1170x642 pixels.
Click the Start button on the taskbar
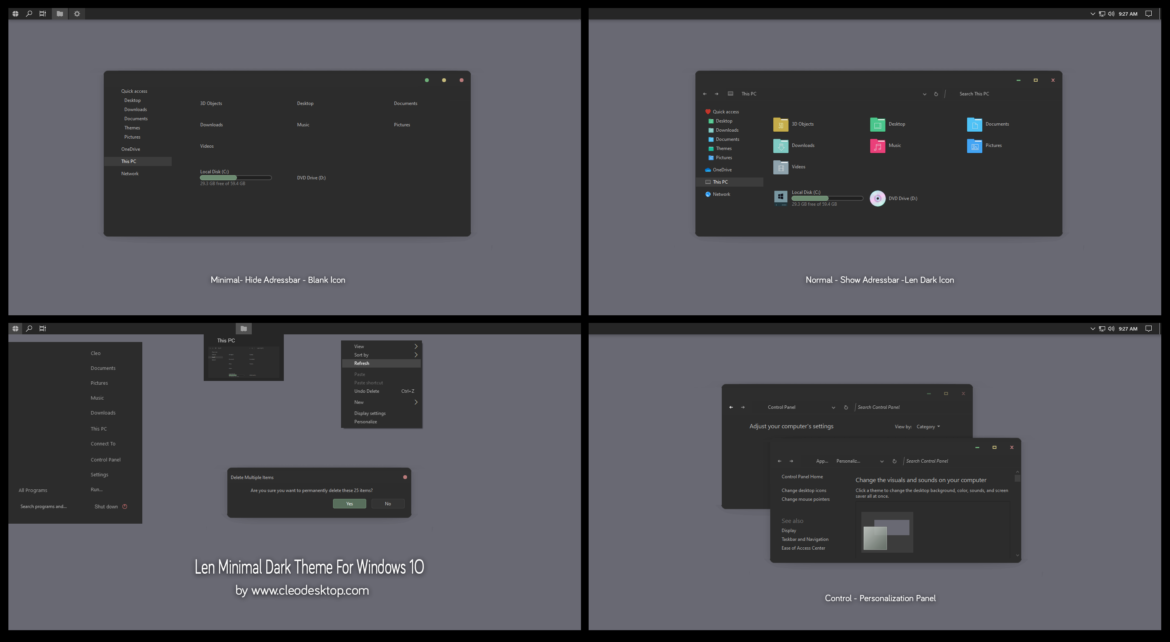pos(13,13)
